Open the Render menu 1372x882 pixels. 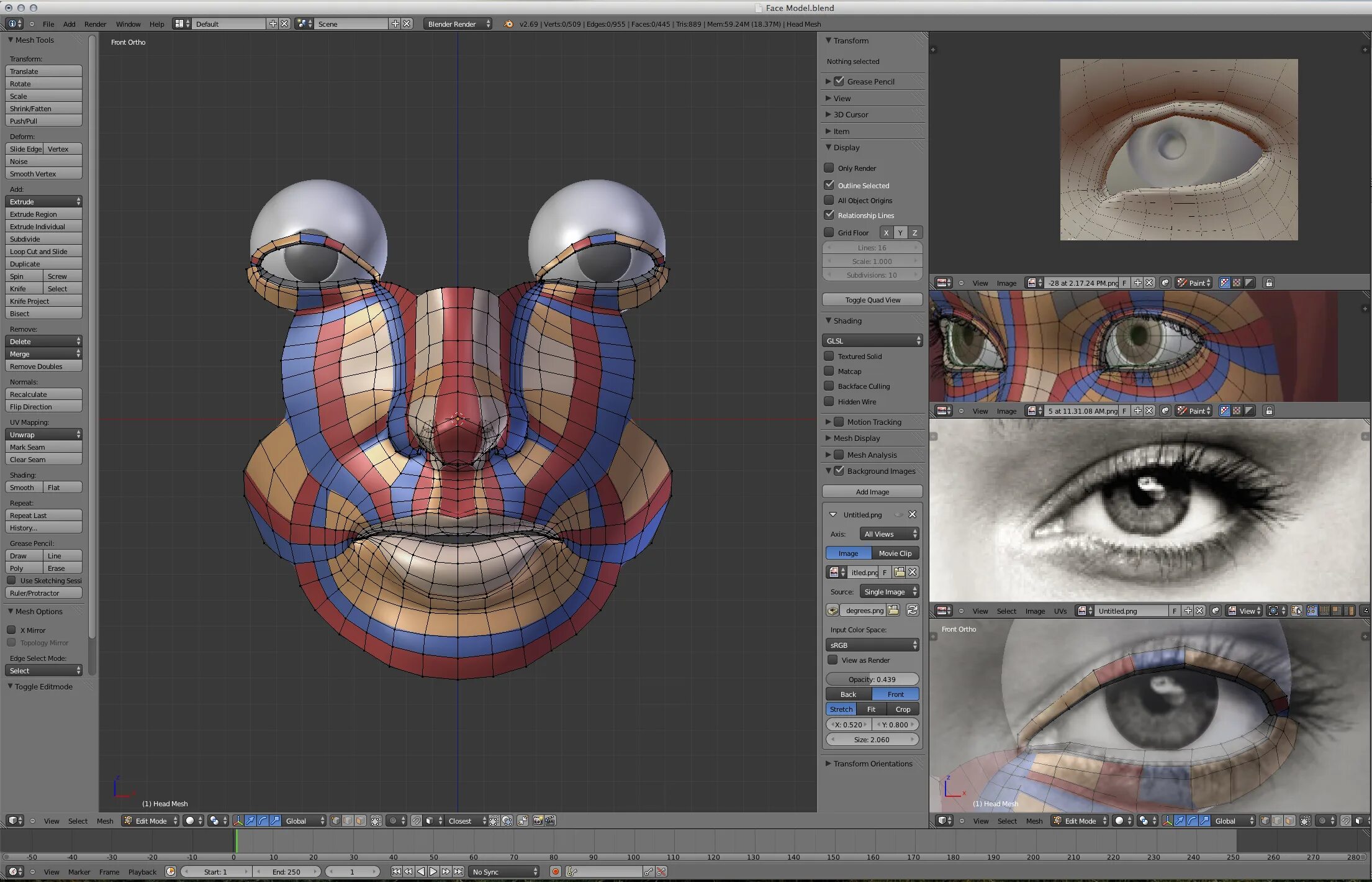coord(95,24)
